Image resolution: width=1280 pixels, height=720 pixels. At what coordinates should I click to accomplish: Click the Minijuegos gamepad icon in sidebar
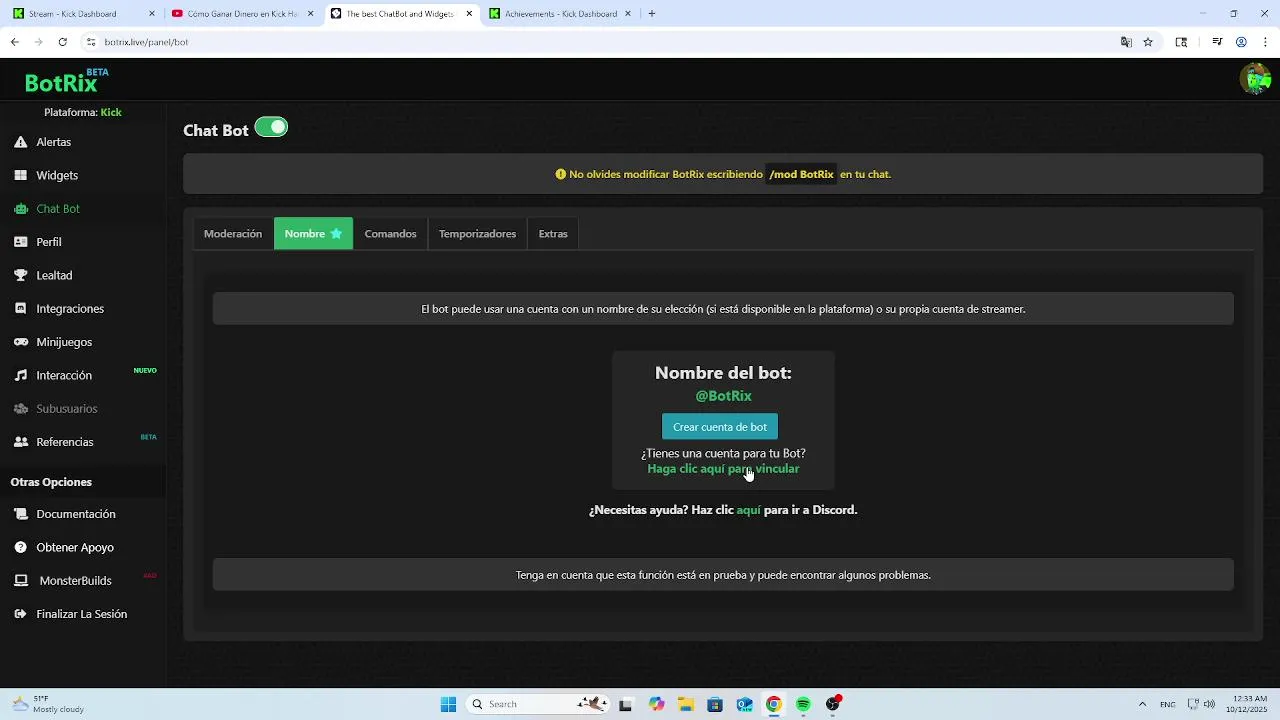point(20,342)
